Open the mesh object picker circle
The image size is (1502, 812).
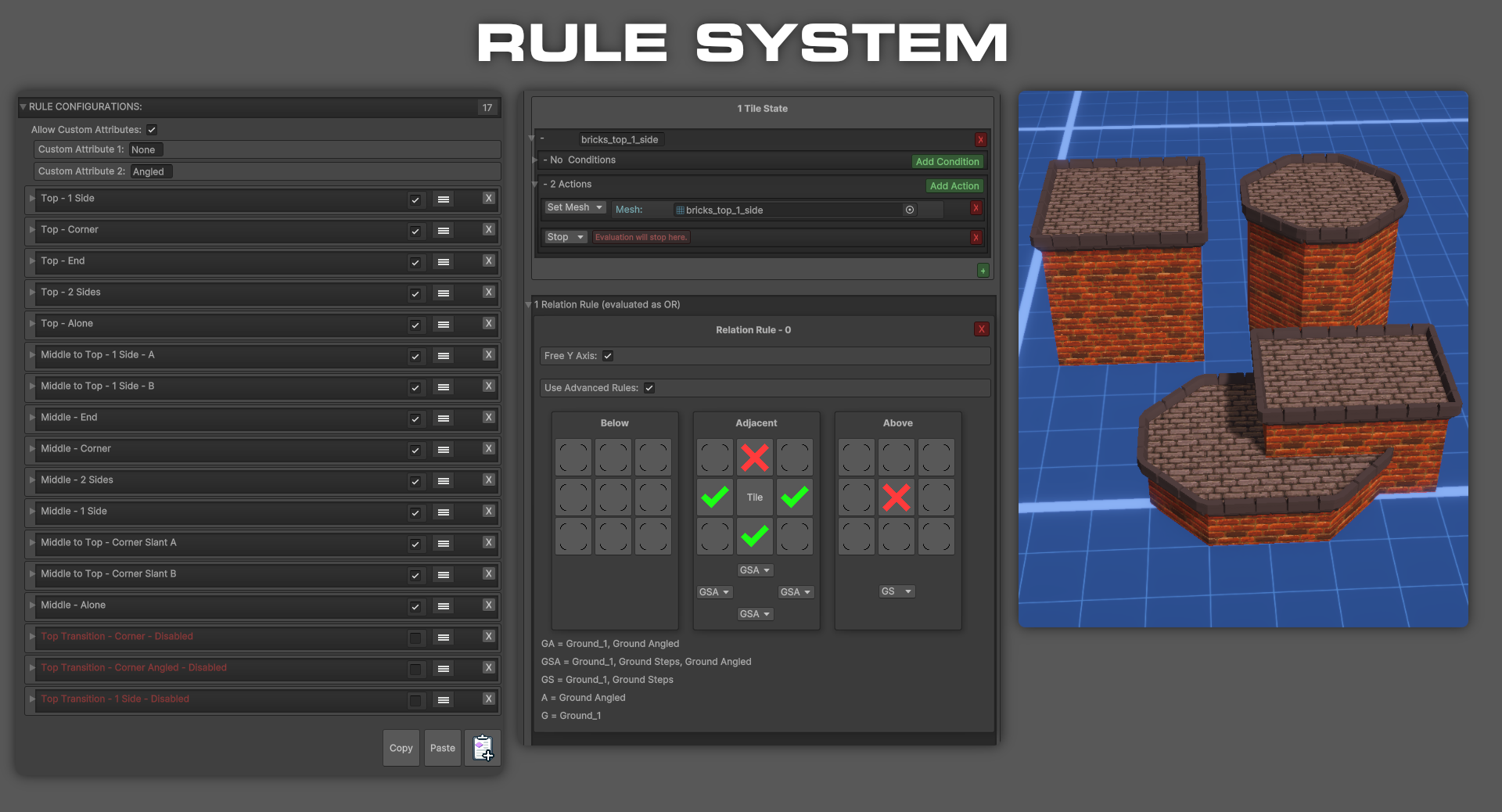(910, 210)
